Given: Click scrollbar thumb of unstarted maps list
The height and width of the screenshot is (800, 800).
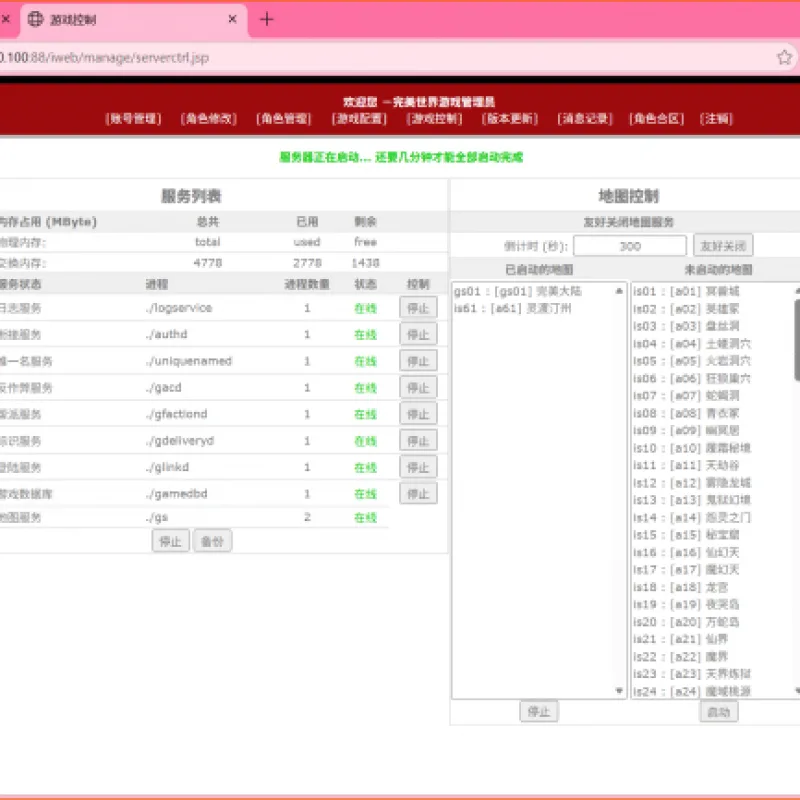Looking at the screenshot, I should pyautogui.click(x=797, y=340).
